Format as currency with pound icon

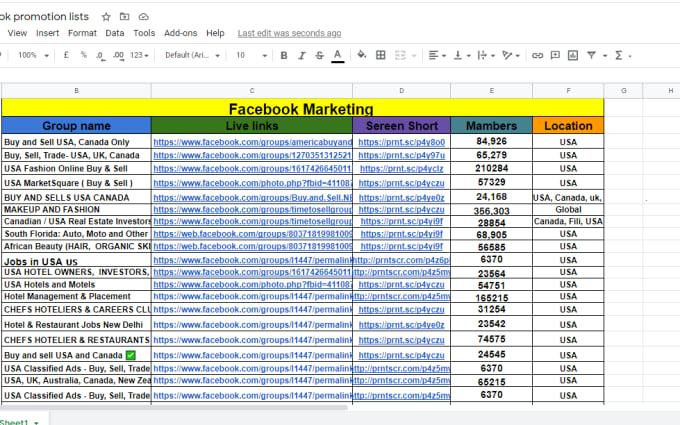pos(66,55)
